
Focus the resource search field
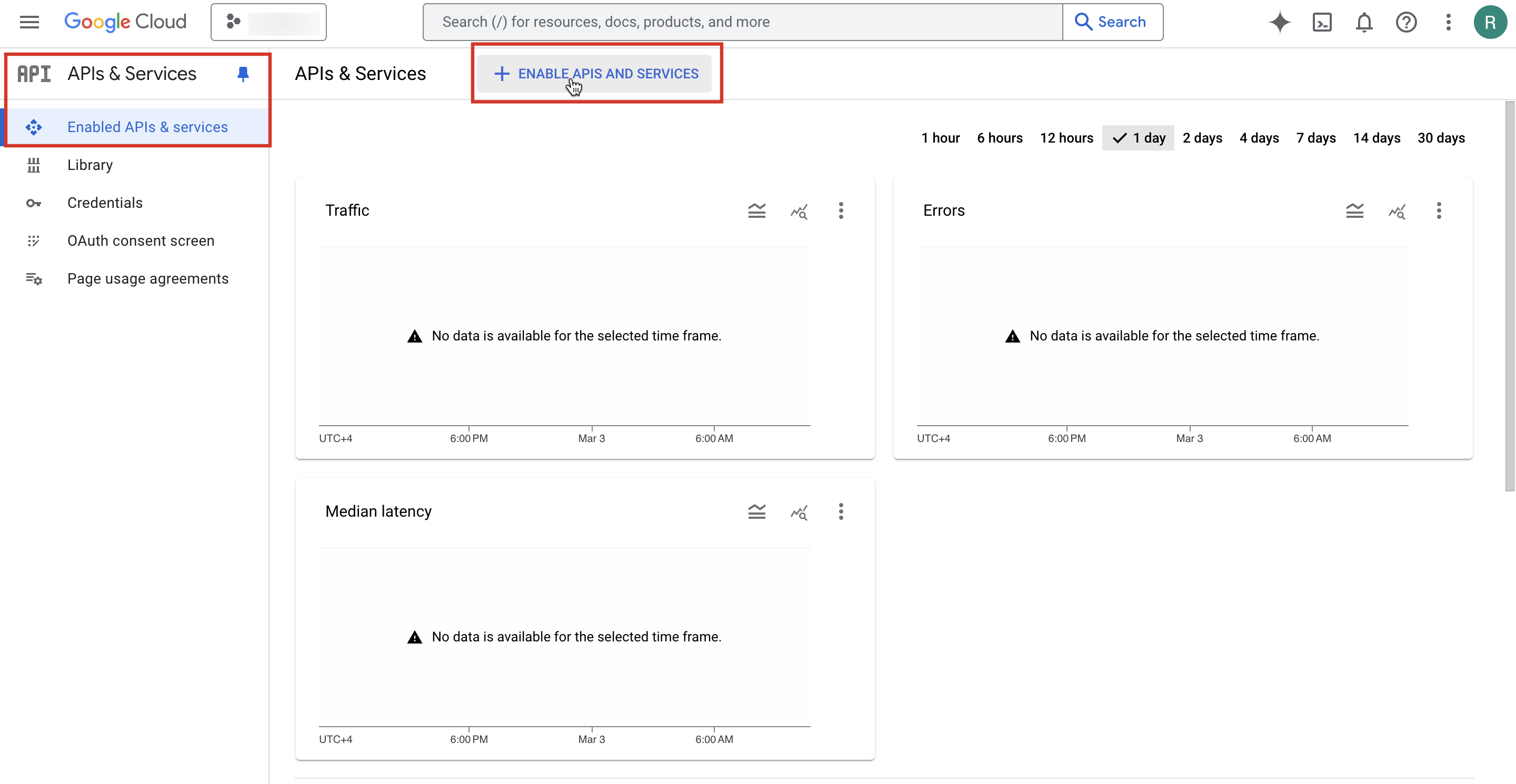tap(743, 22)
